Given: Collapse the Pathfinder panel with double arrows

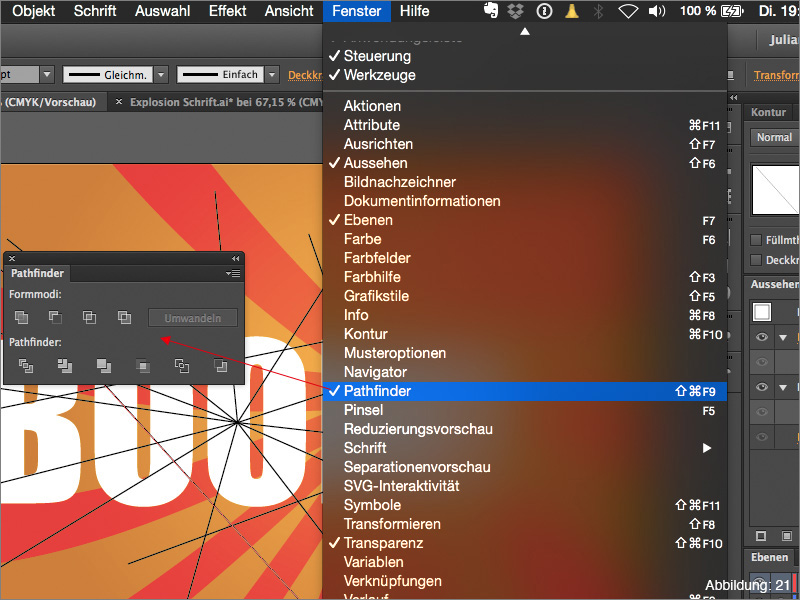Looking at the screenshot, I should coord(235,256).
